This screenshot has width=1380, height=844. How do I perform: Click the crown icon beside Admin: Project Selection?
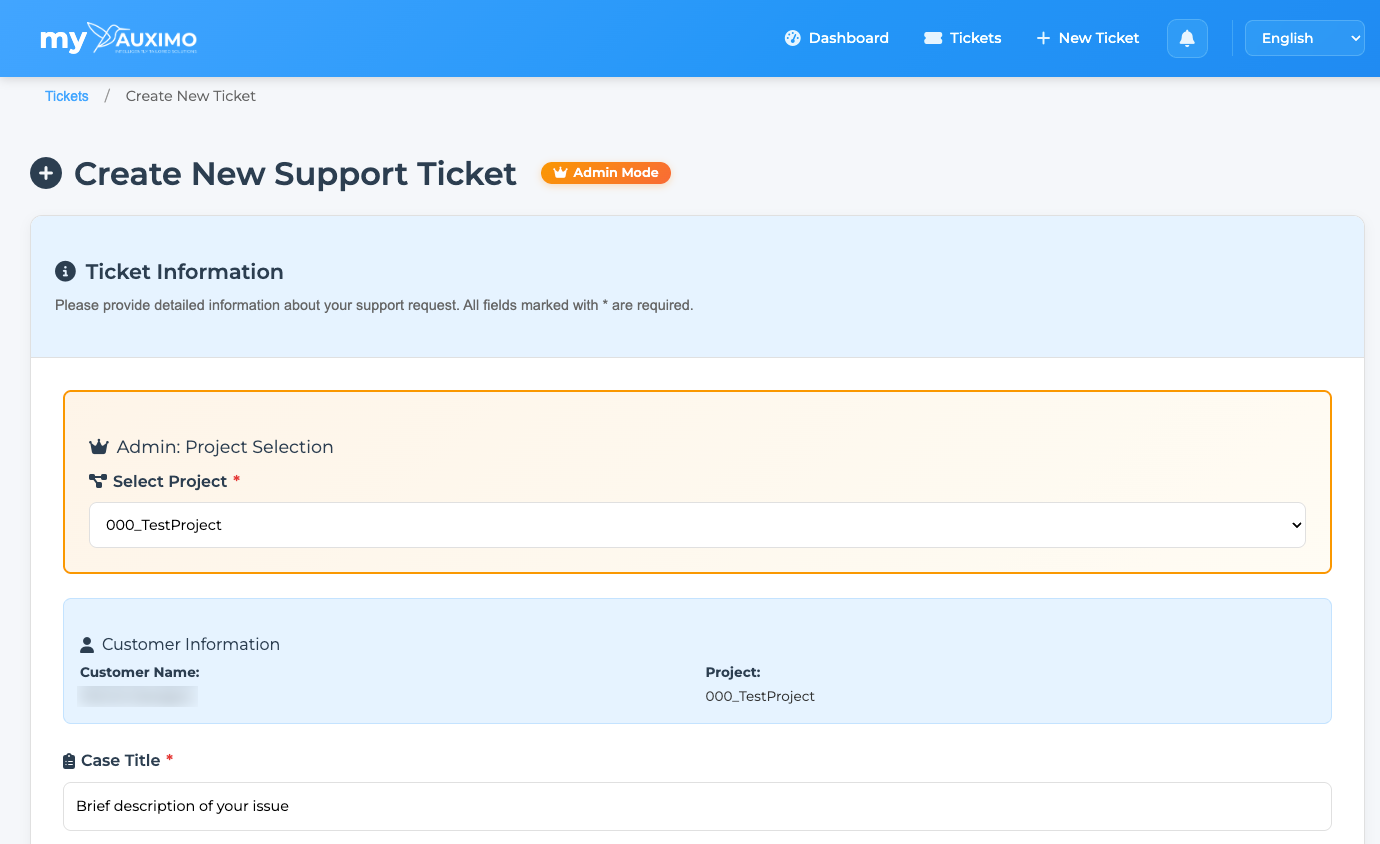click(x=98, y=447)
